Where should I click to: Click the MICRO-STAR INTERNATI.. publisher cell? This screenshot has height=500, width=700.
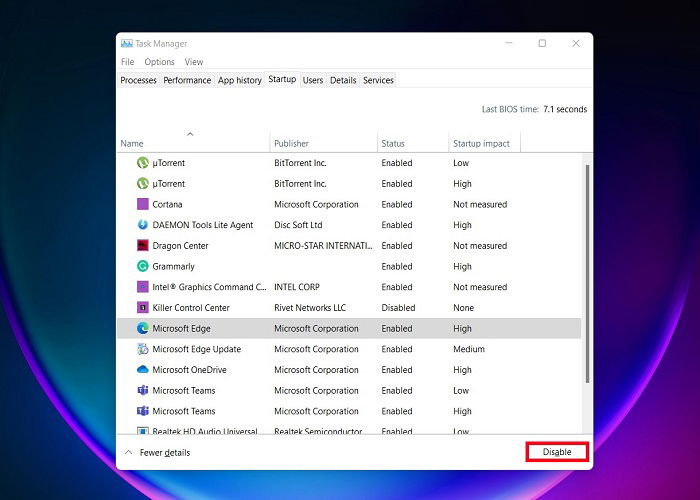point(323,246)
